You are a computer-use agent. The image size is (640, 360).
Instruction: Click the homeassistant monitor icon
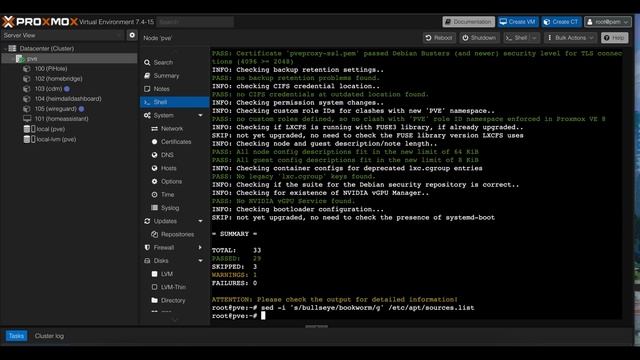pyautogui.click(x=27, y=119)
